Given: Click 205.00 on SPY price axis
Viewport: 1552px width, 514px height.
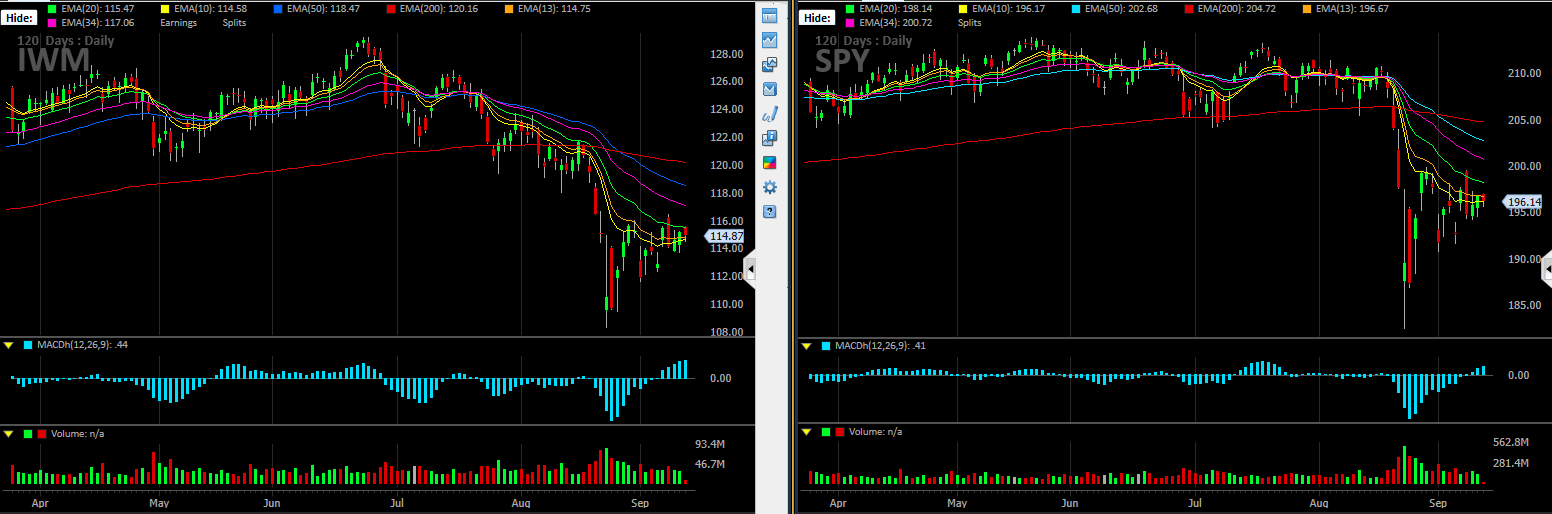Looking at the screenshot, I should pyautogui.click(x=1524, y=120).
